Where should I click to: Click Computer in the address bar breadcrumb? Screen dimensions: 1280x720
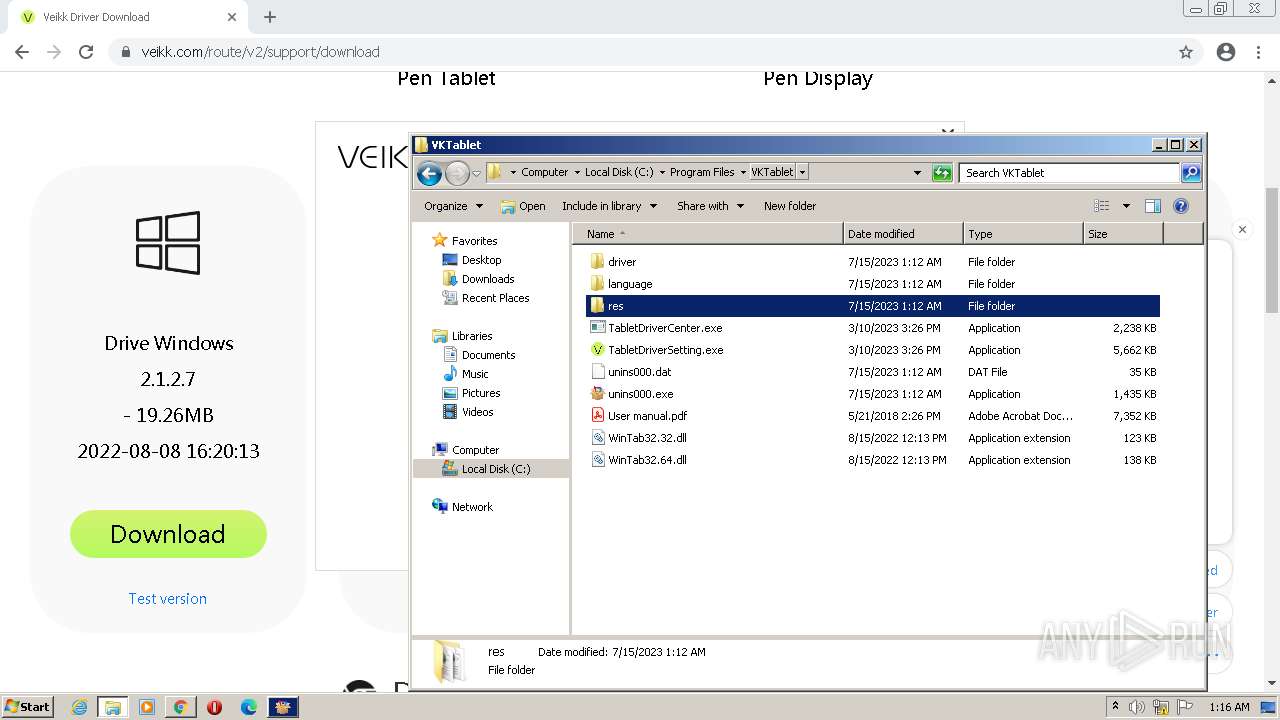545,172
